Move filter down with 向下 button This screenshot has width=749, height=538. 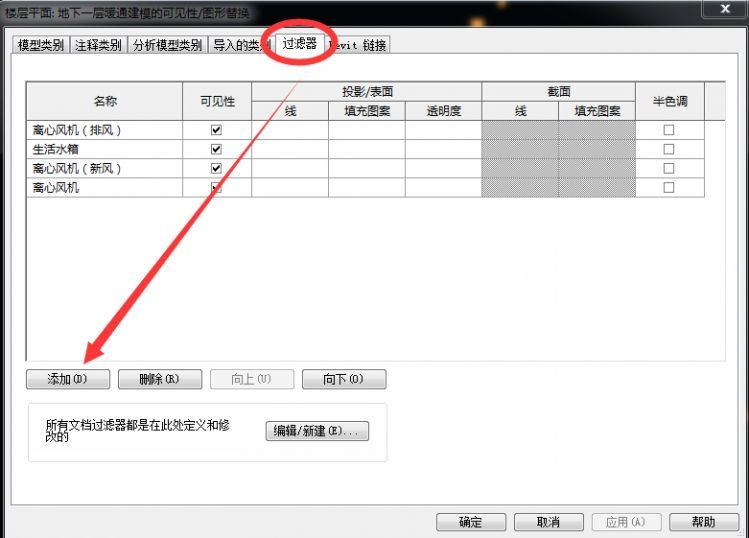click(x=344, y=379)
